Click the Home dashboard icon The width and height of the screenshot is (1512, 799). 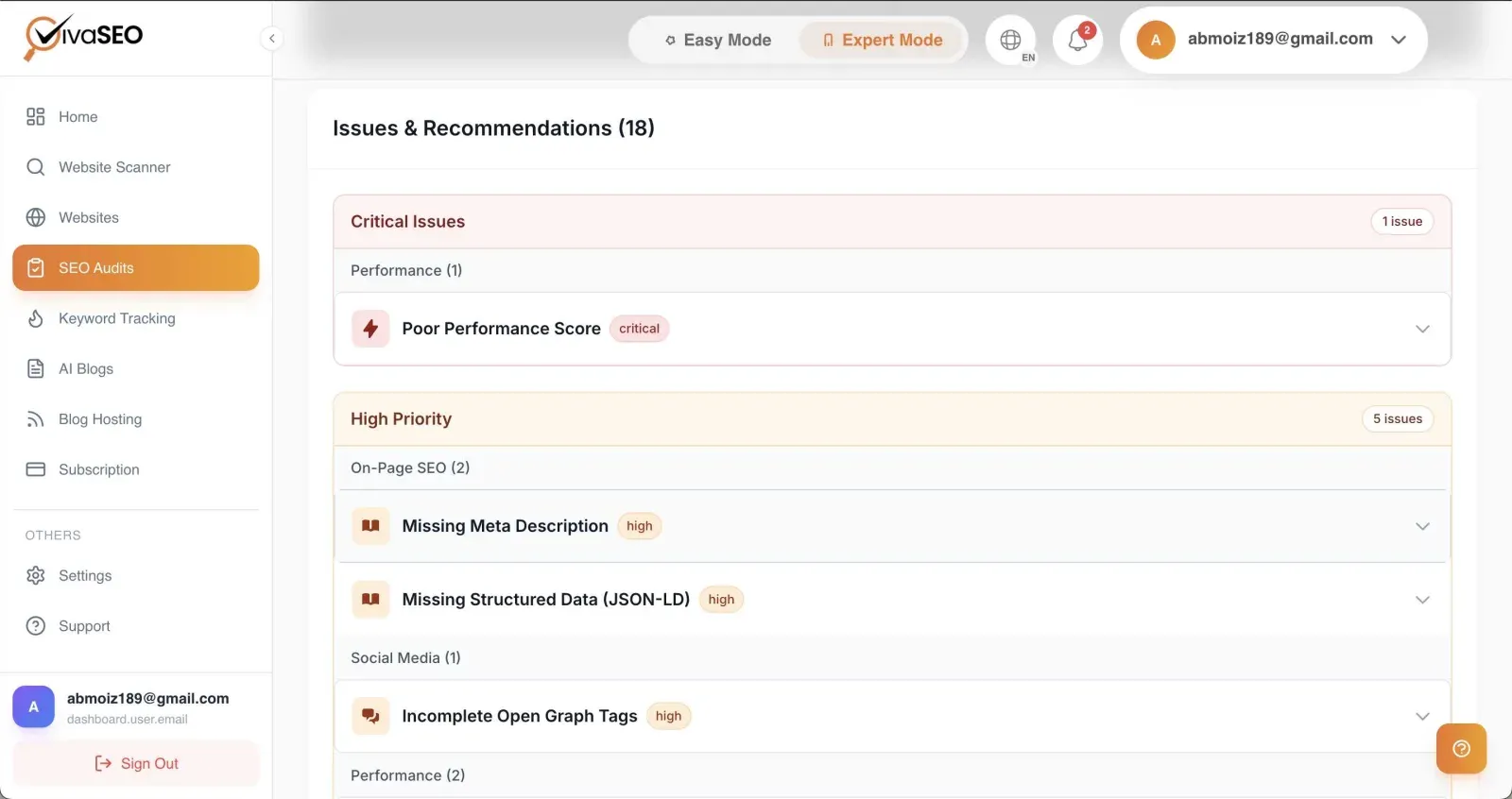pos(36,116)
